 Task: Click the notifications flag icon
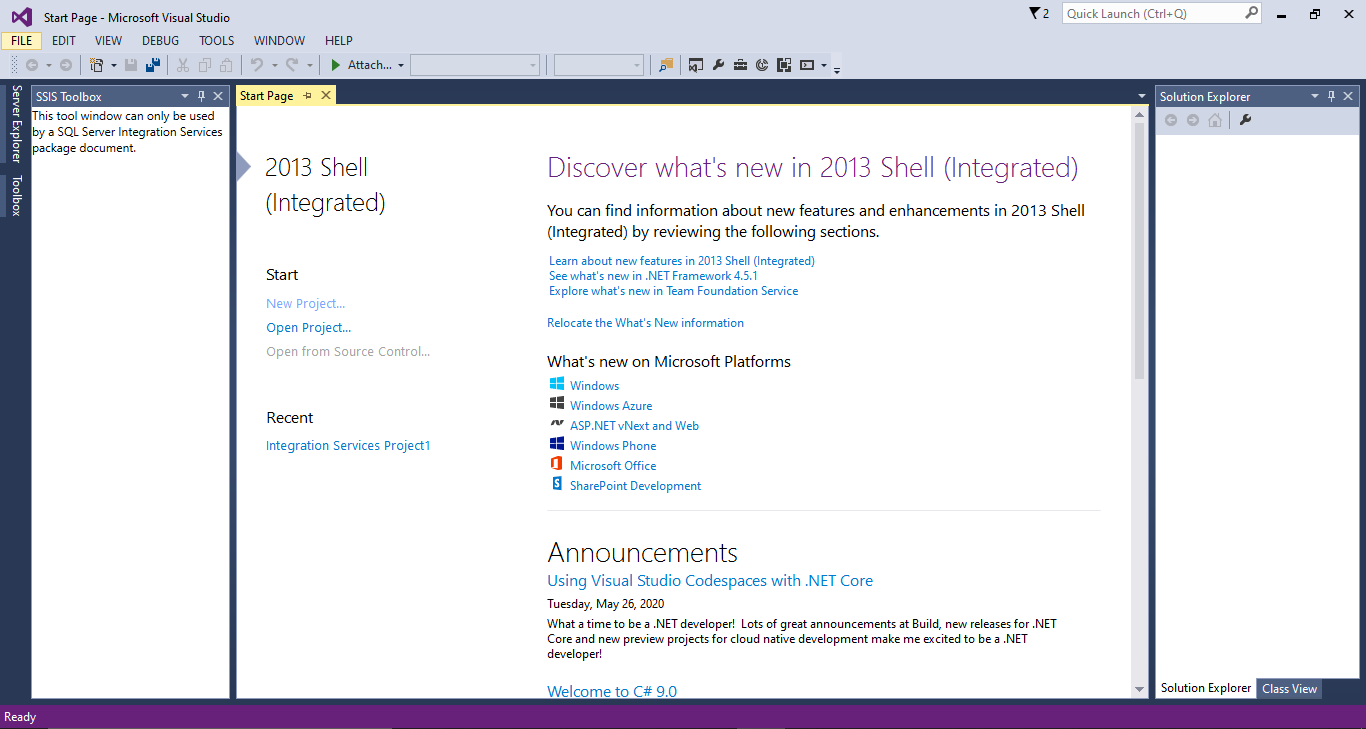1035,13
